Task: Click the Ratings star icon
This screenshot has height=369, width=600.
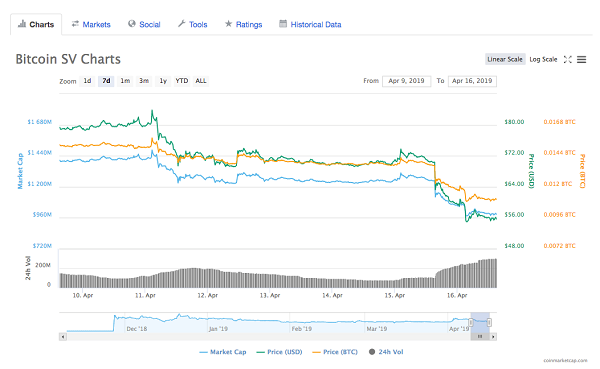Action: [228, 24]
